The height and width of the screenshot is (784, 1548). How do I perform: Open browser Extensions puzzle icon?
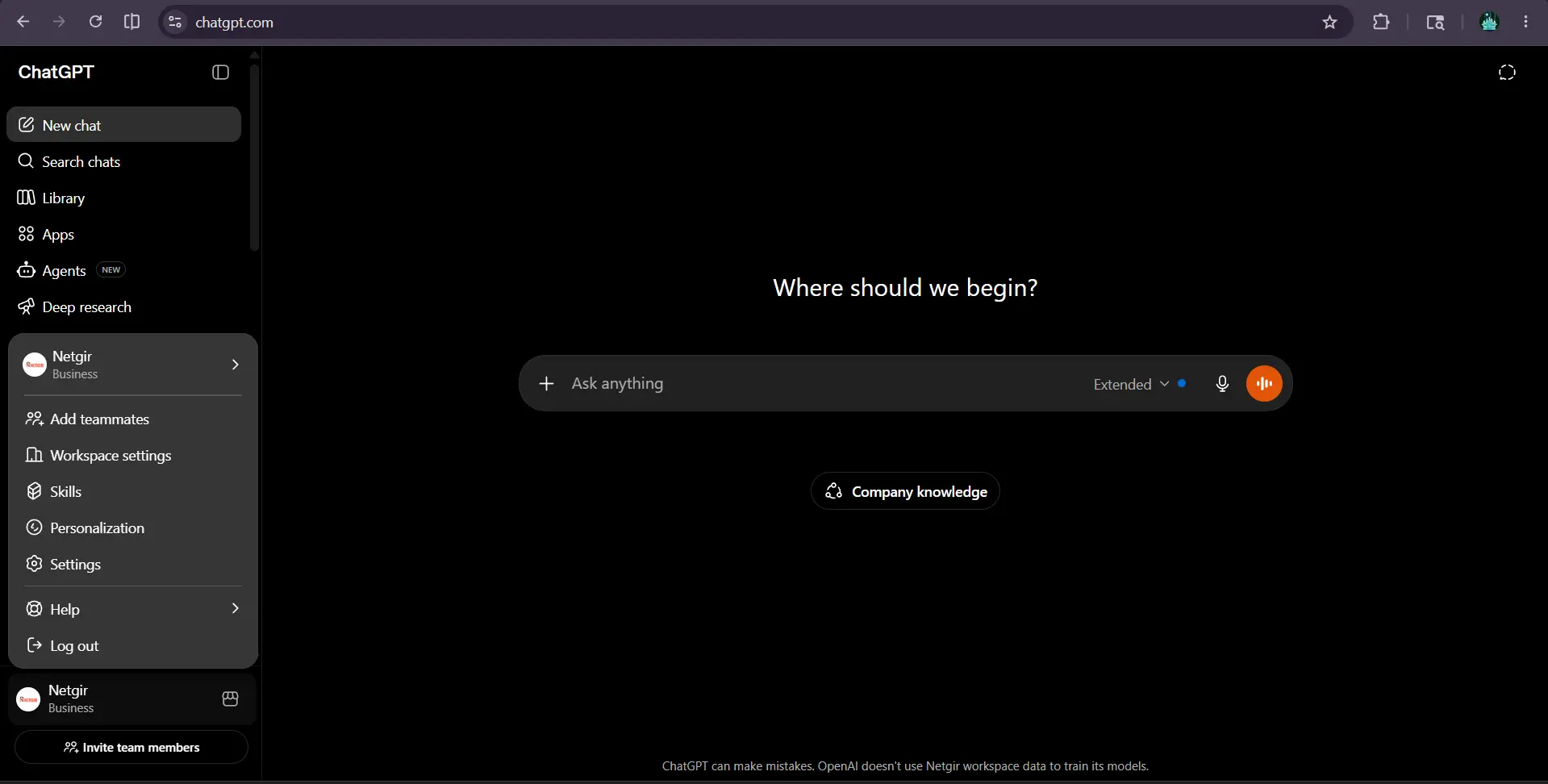click(x=1381, y=22)
